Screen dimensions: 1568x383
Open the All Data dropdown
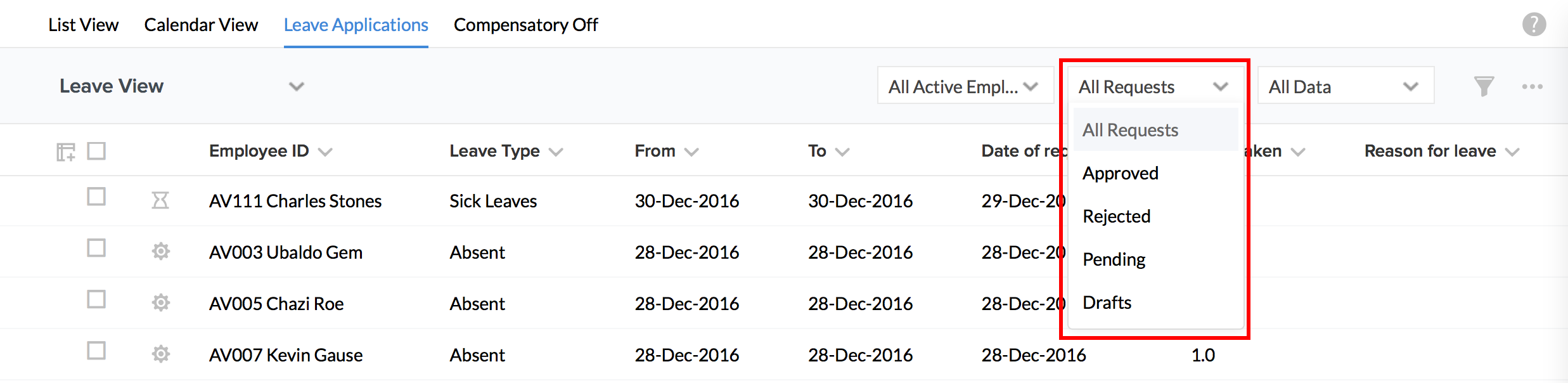pos(1346,86)
